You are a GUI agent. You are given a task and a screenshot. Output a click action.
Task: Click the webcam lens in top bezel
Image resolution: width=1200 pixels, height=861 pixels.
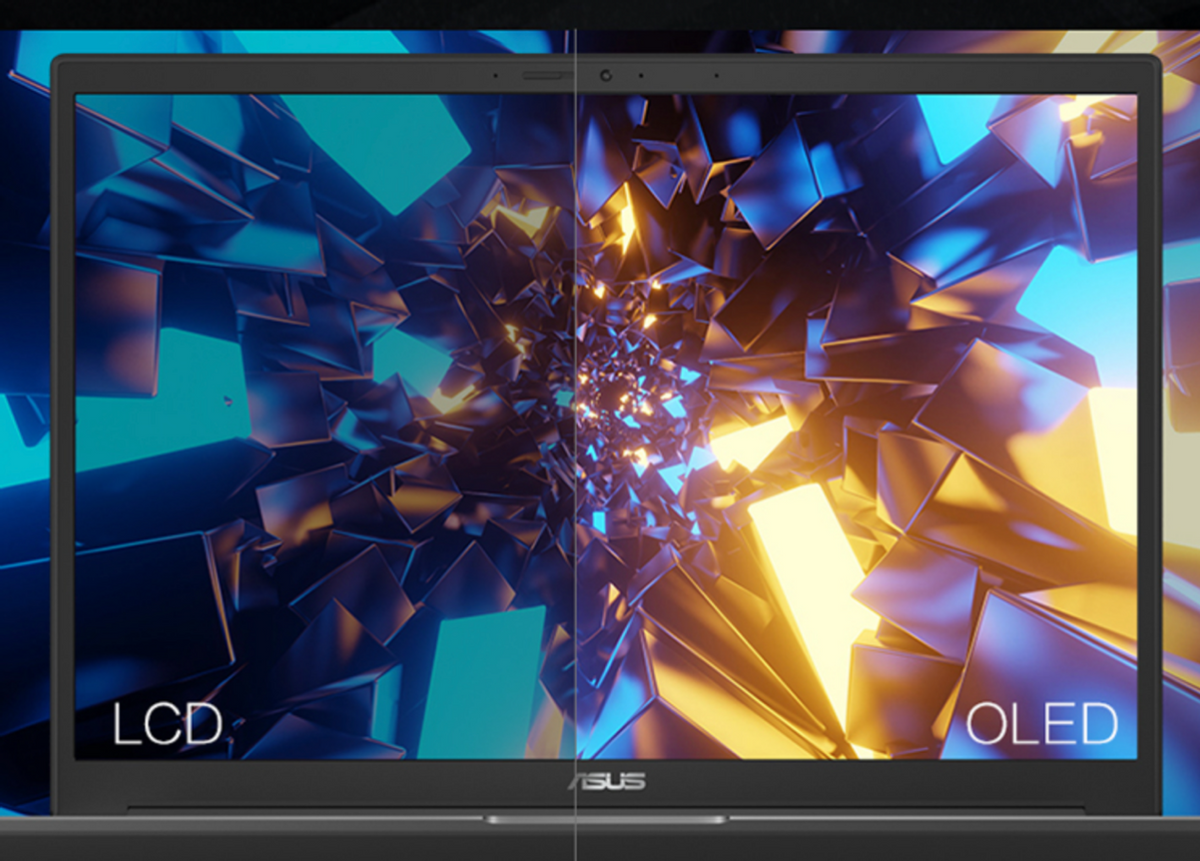[606, 75]
